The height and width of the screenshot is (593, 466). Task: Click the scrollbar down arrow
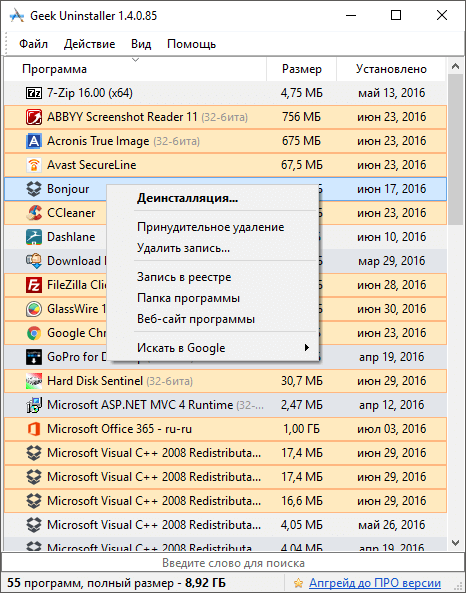click(455, 543)
